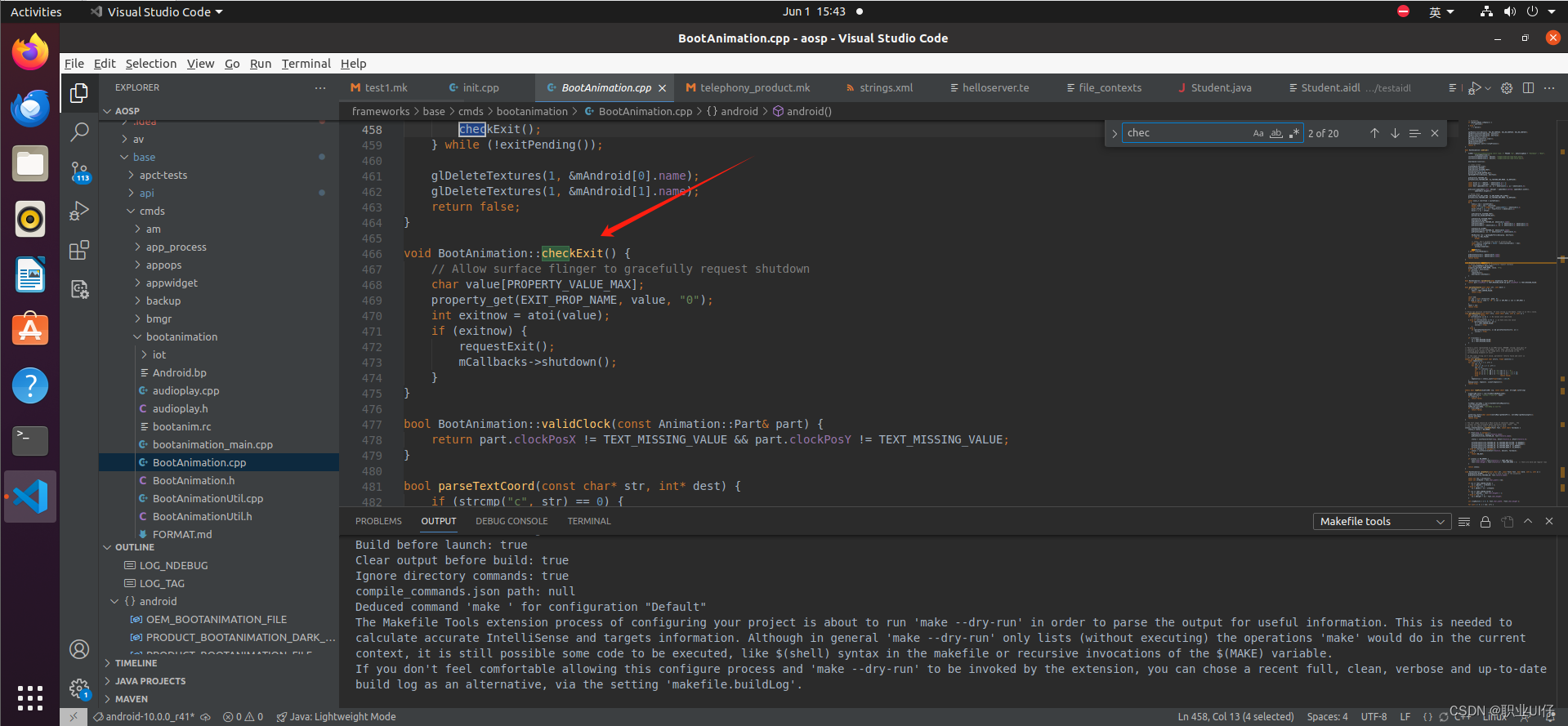Change indentation via Spaces: 4

[1327, 717]
